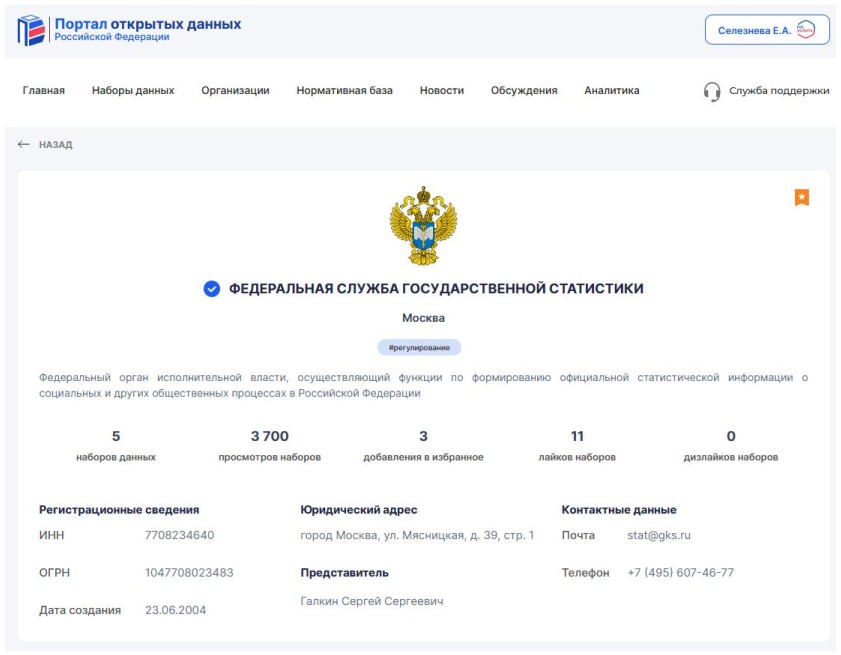Toggle the orange favorite bookmark star
The width and height of the screenshot is (841, 655).
point(801,197)
